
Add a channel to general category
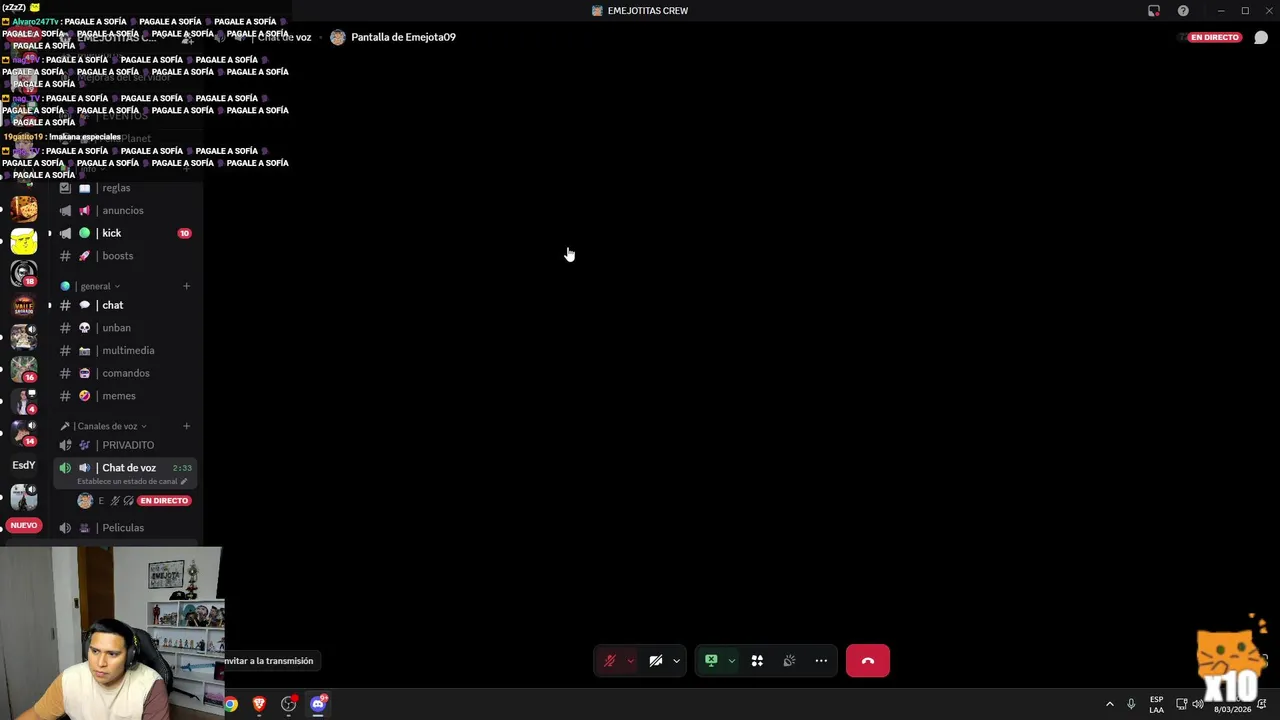[x=186, y=286]
